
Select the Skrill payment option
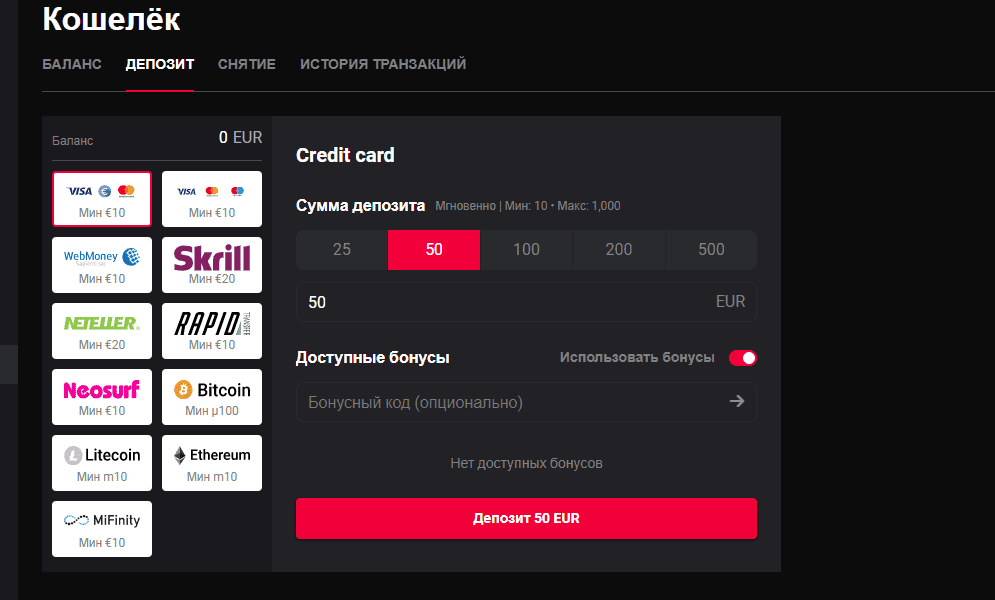[211, 264]
